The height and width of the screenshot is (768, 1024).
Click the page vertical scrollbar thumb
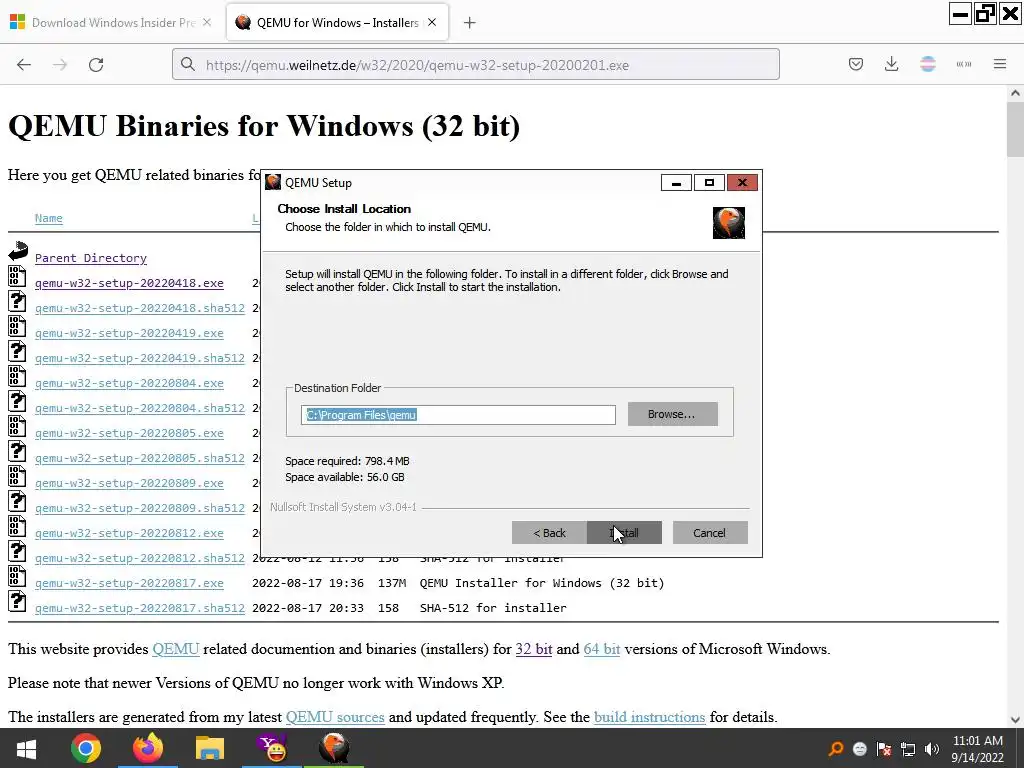click(x=1015, y=129)
